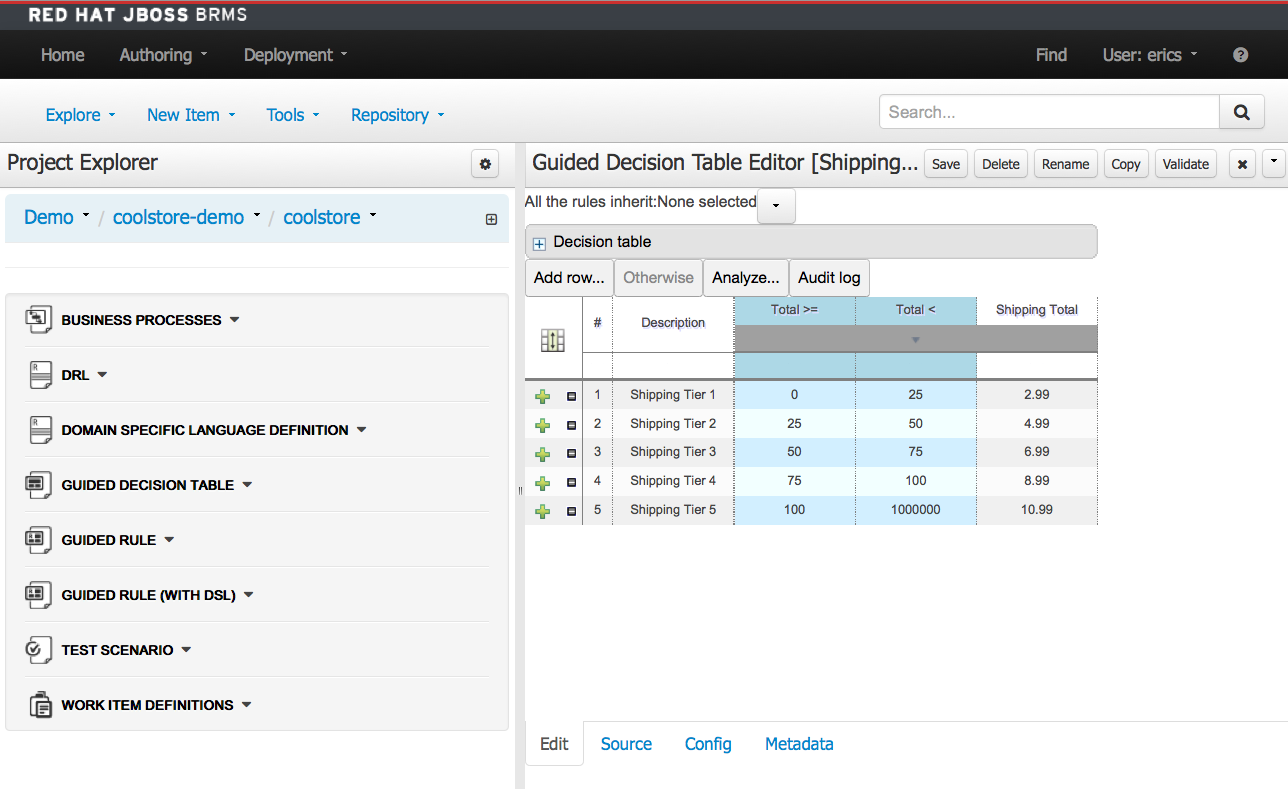Open the rules inheritance selector dropdown
The width and height of the screenshot is (1288, 789).
[x=776, y=206]
